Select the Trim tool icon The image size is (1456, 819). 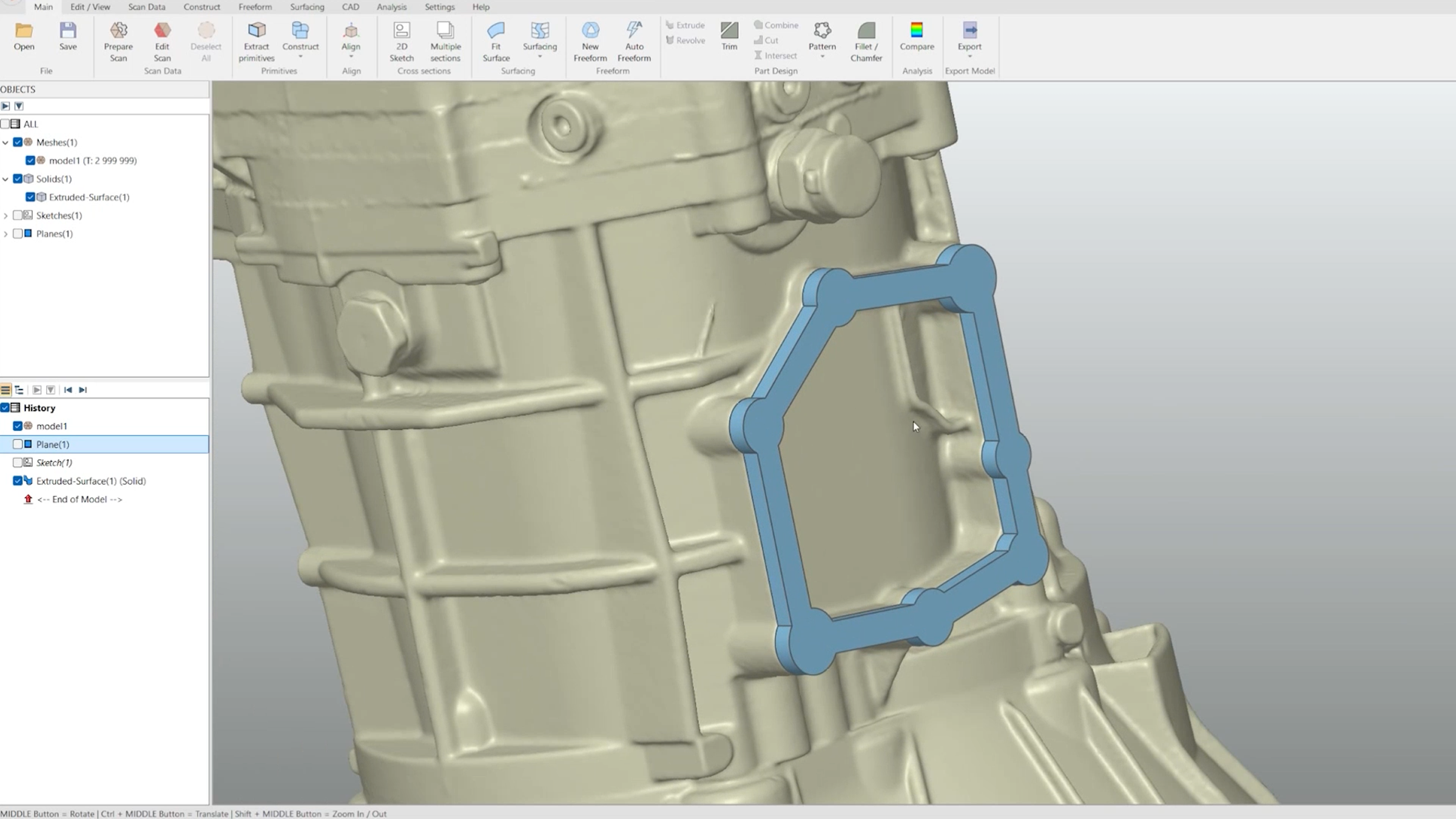(x=729, y=30)
